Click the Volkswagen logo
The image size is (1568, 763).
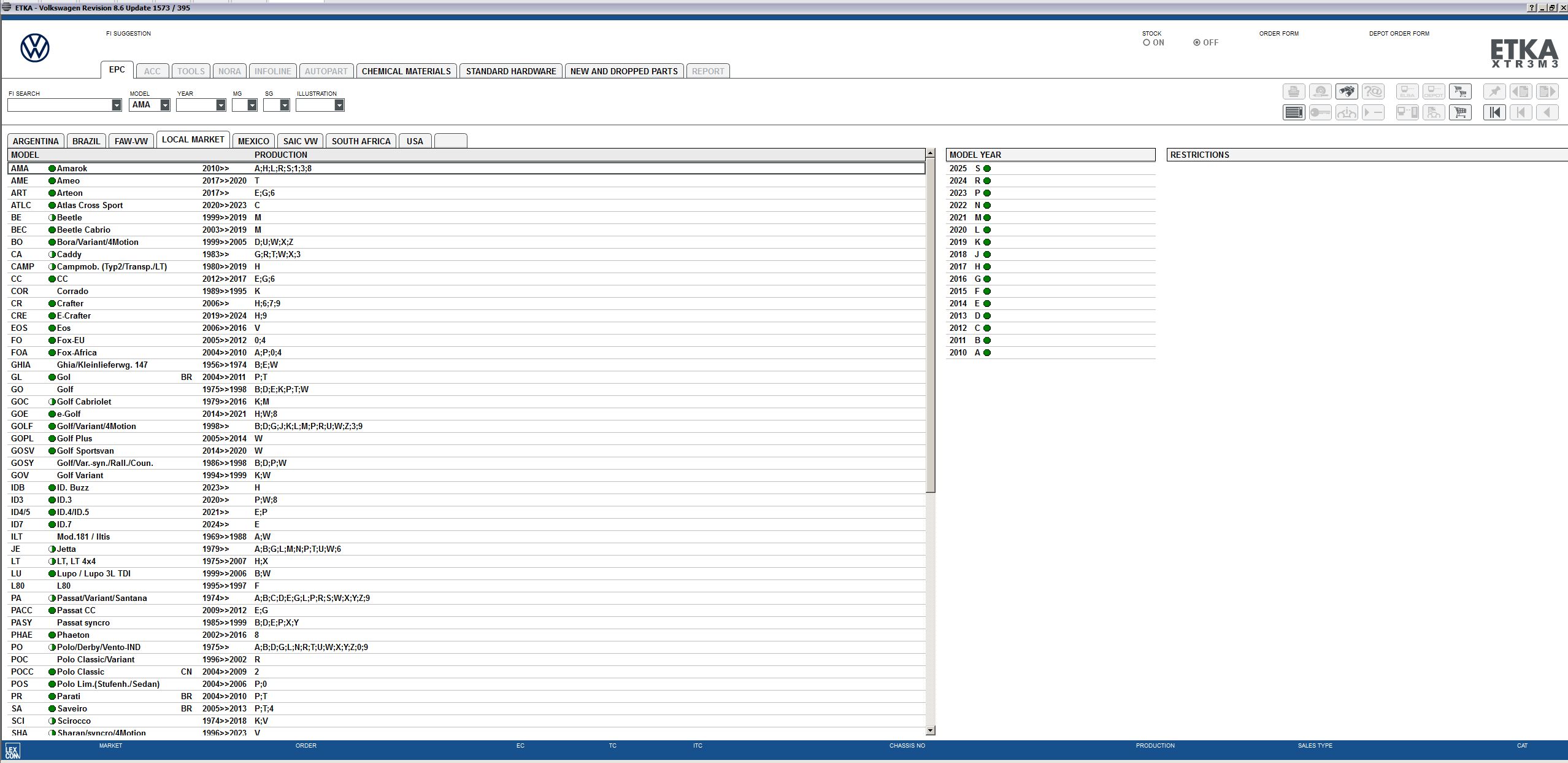35,48
